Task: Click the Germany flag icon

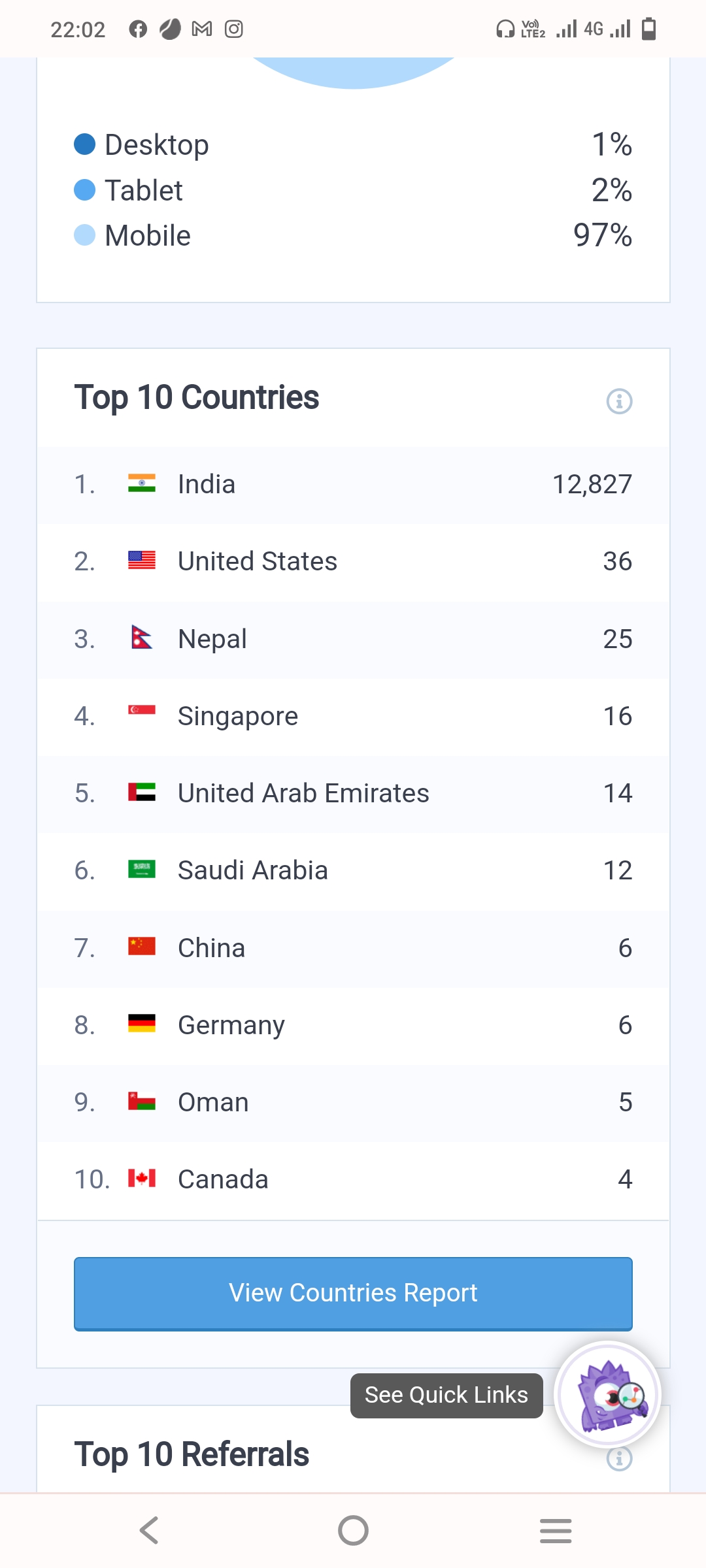Action: 142,1024
